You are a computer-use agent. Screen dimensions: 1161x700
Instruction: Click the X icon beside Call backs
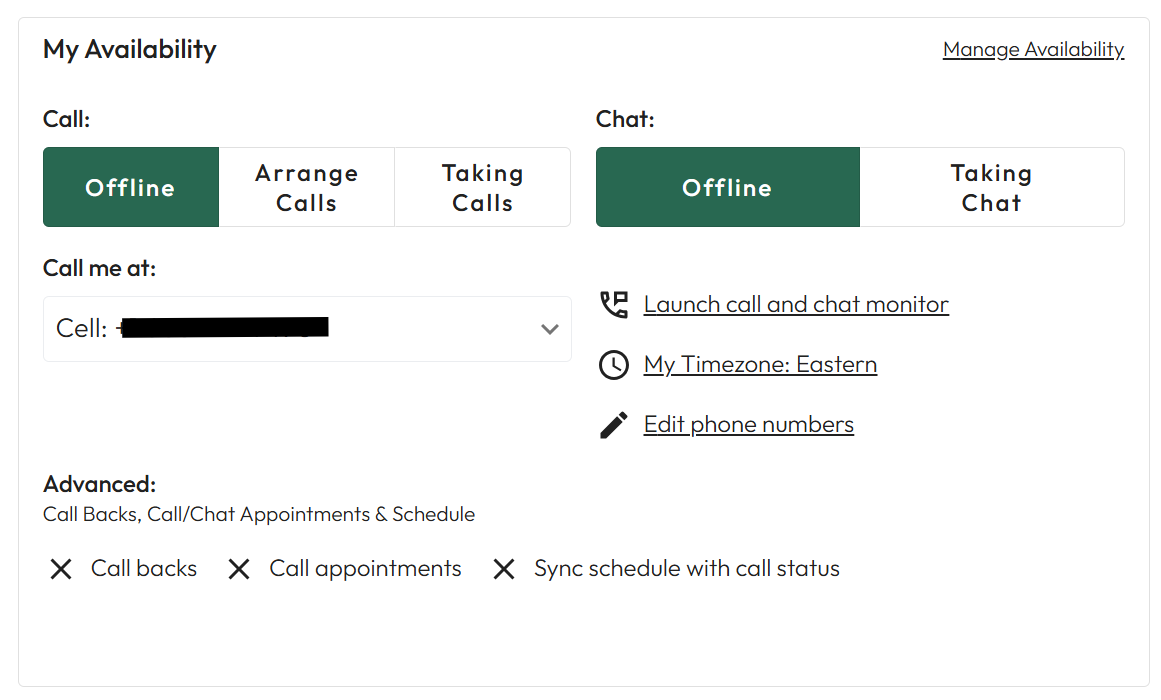tap(61, 569)
